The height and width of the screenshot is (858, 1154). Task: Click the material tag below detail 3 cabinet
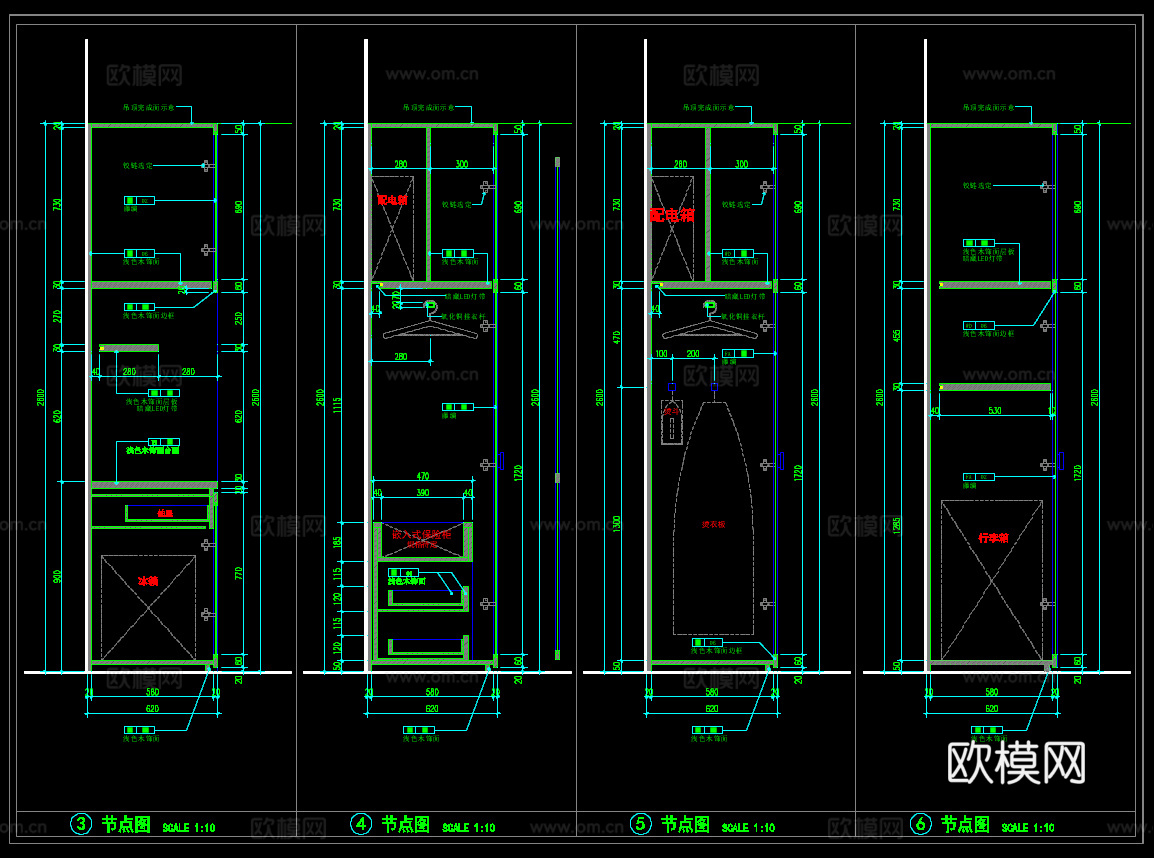pos(139,729)
